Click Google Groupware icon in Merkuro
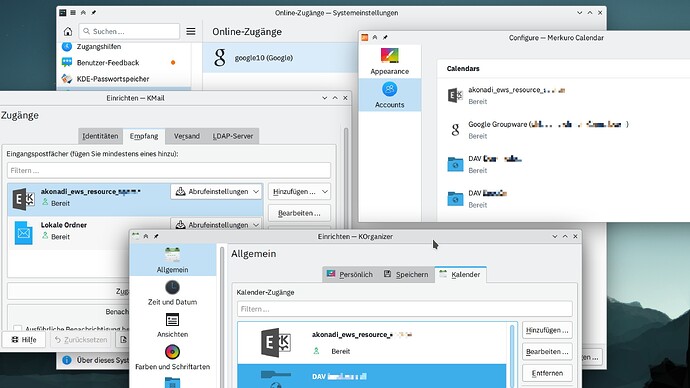The height and width of the screenshot is (388, 690). pyautogui.click(x=455, y=129)
